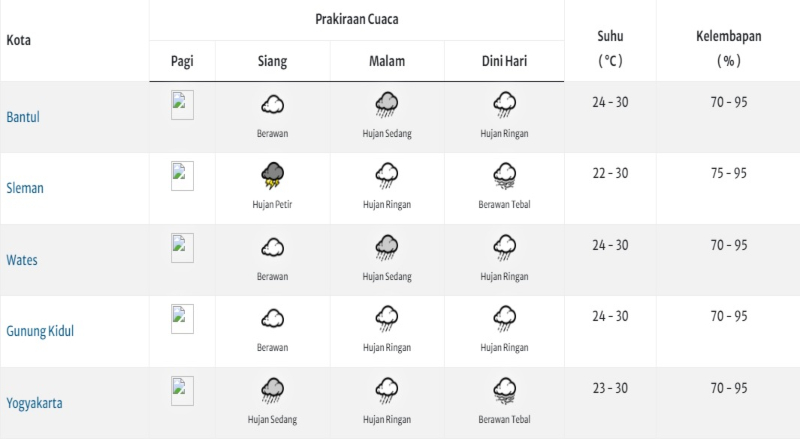Click Gunung Kidul's Malam Hujan Ringan icon
Screen dimensions: 800x439
click(x=387, y=319)
